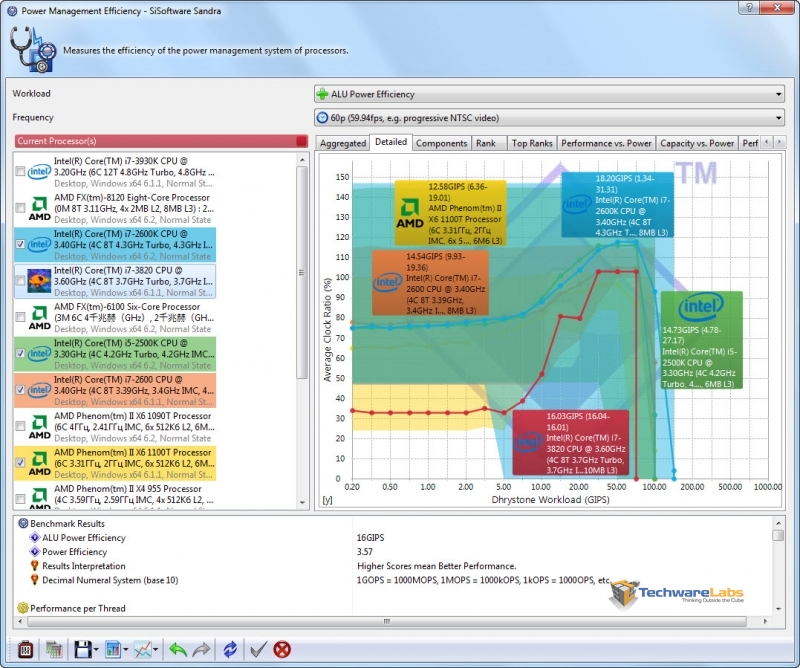The image size is (800, 668).
Task: Click the blue chart options icon
Action: [x=113, y=649]
